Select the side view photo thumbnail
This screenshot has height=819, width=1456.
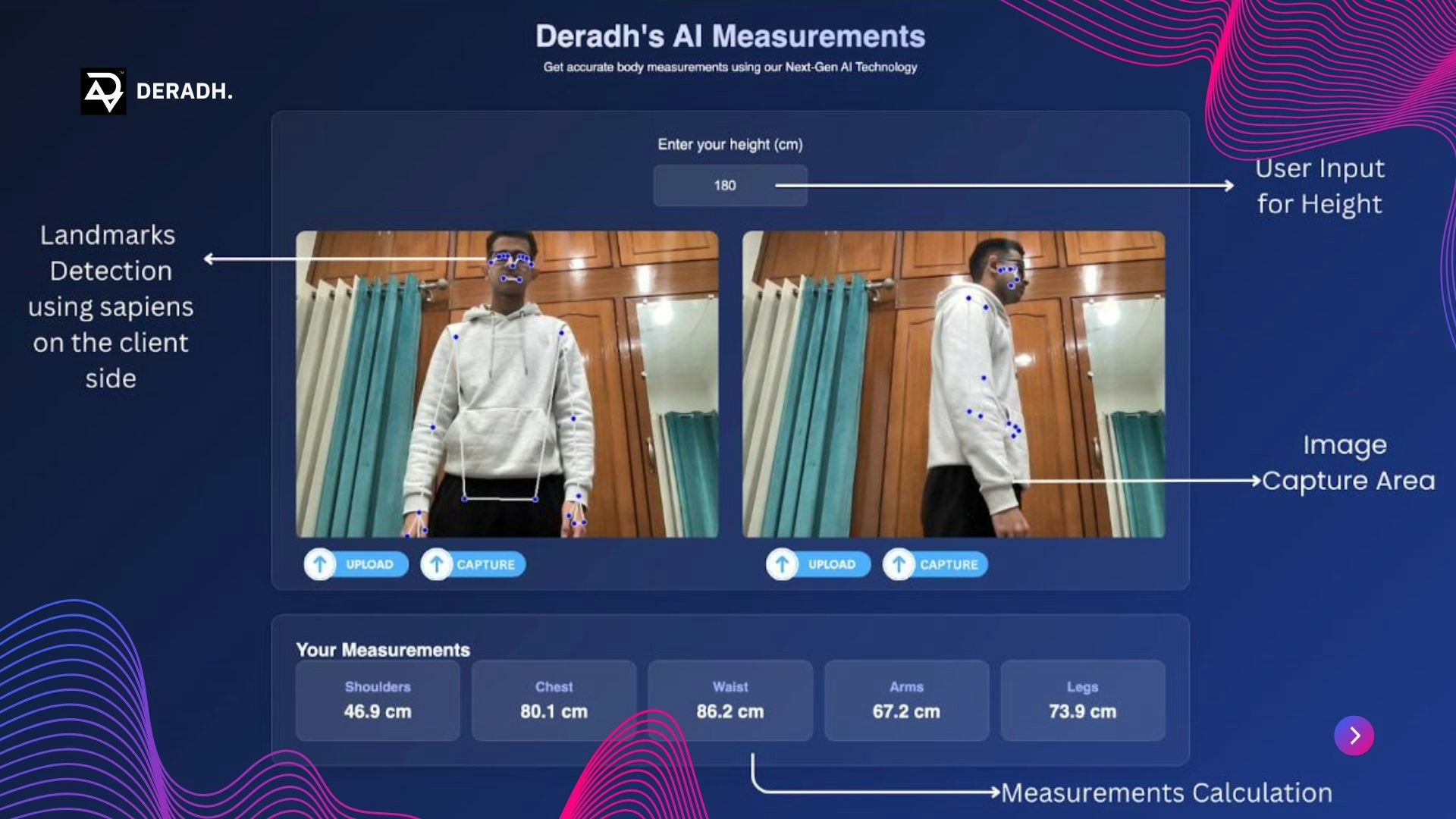(x=953, y=384)
